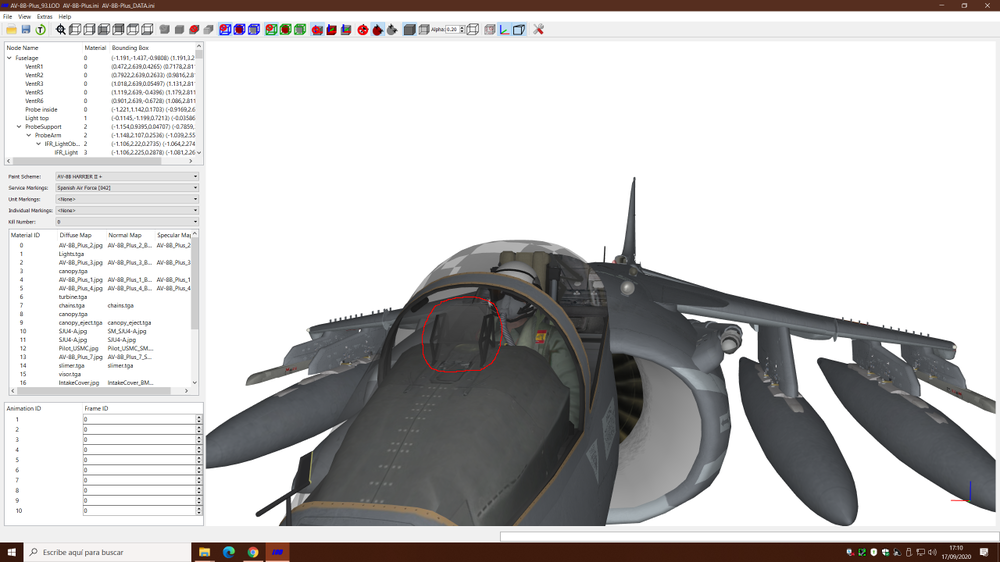
Task: Select the VentR3 node in tree
Action: point(34,84)
